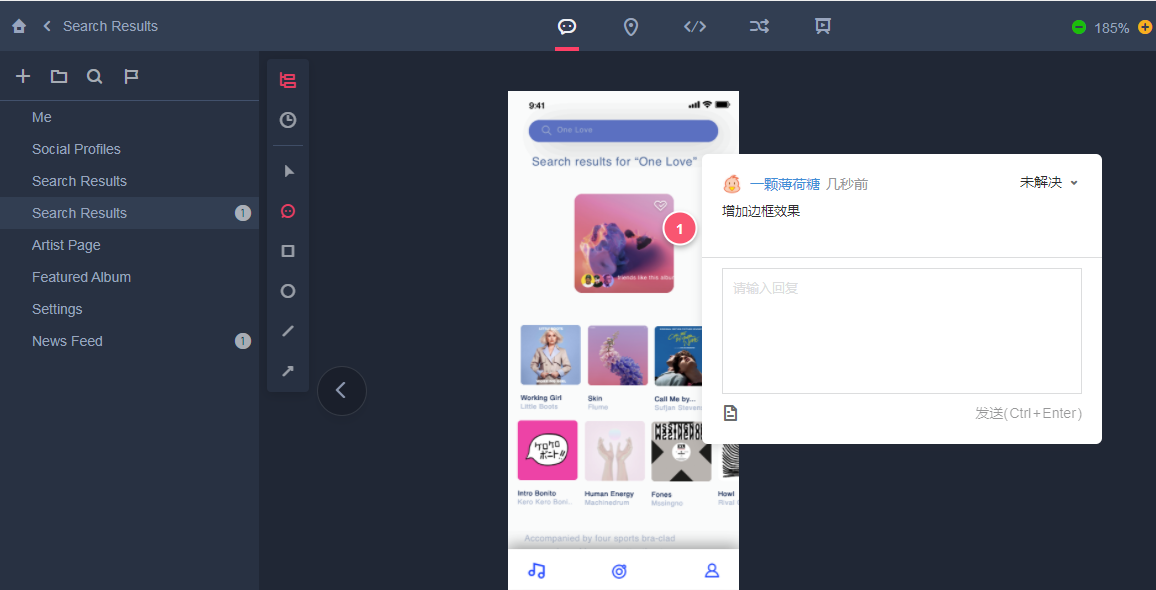The image size is (1156, 590).
Task: Switch to the code inspect tab
Action: click(x=694, y=27)
